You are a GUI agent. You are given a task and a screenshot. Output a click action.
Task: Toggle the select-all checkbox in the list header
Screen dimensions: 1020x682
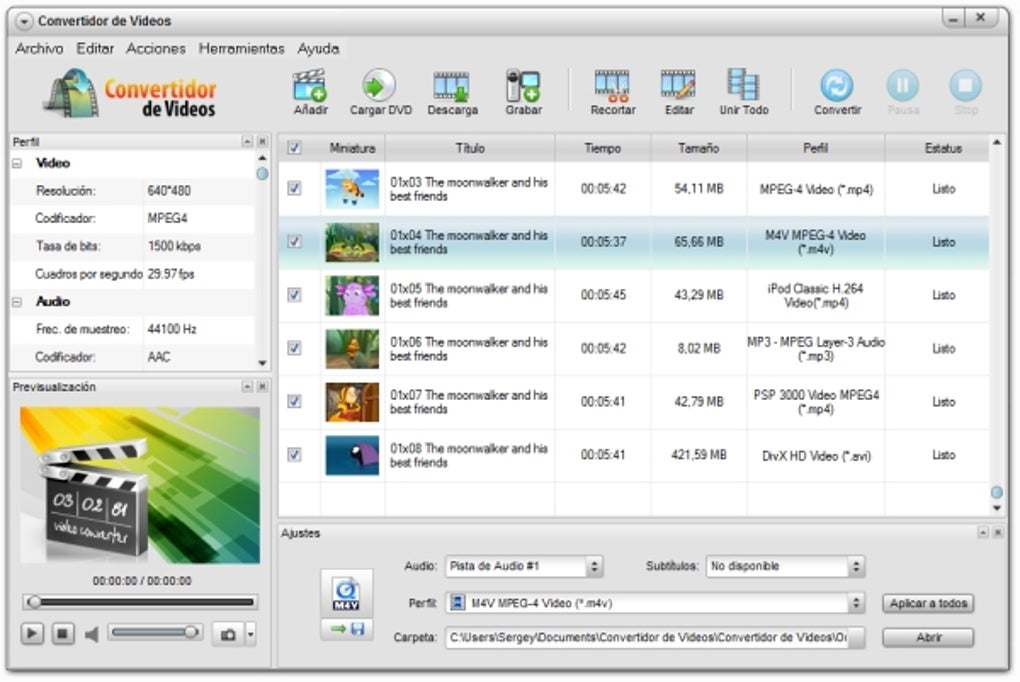pyautogui.click(x=294, y=148)
